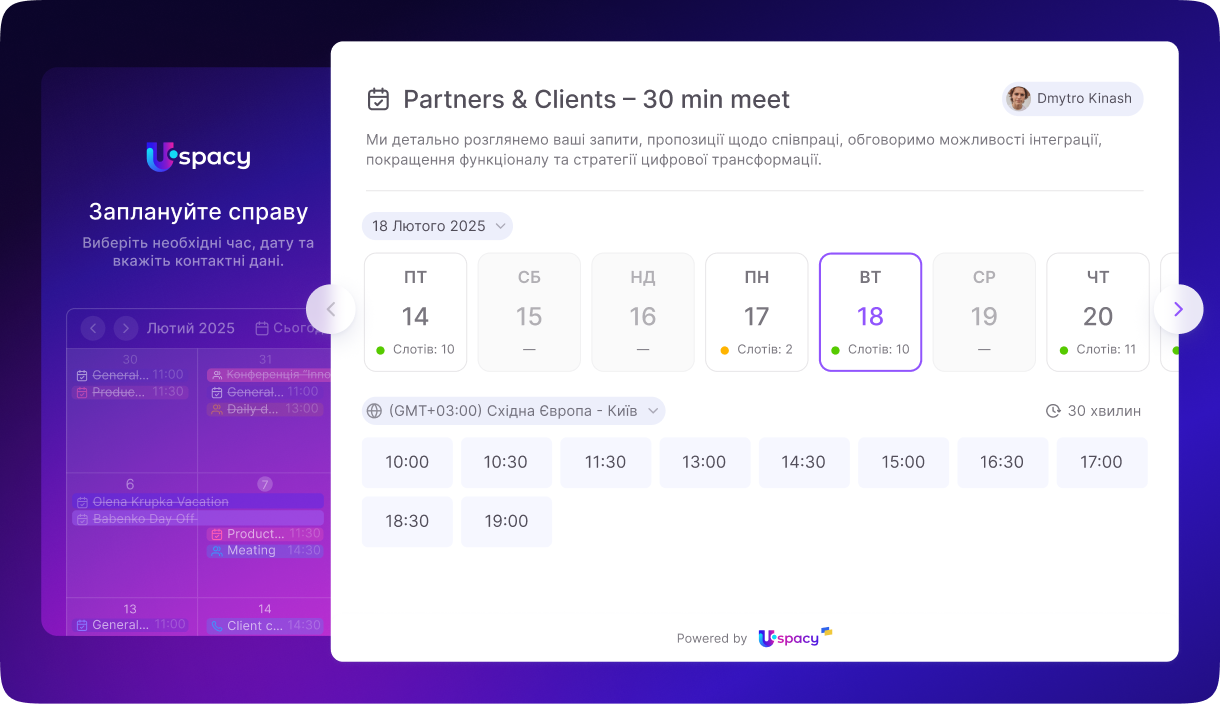The image size is (1220, 704).
Task: Pick the 19:00 time slot
Action: [506, 521]
